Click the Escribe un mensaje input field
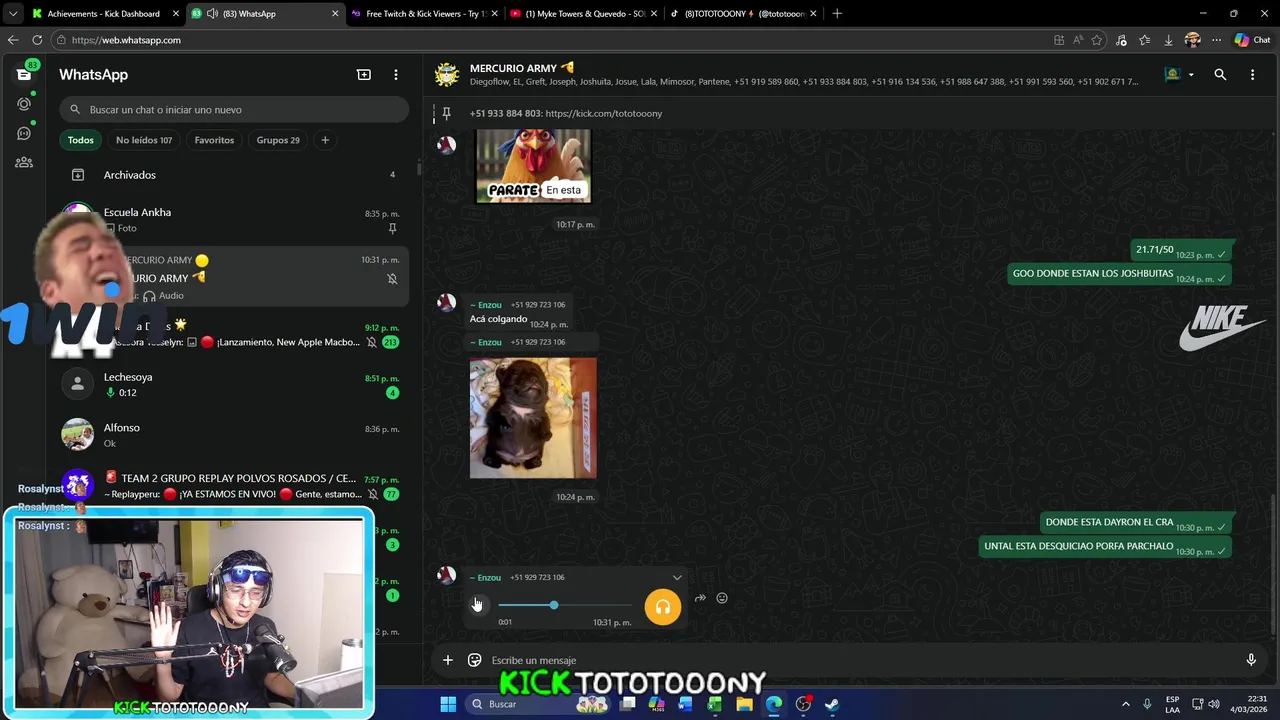This screenshot has width=1280, height=720. pyautogui.click(x=860, y=660)
